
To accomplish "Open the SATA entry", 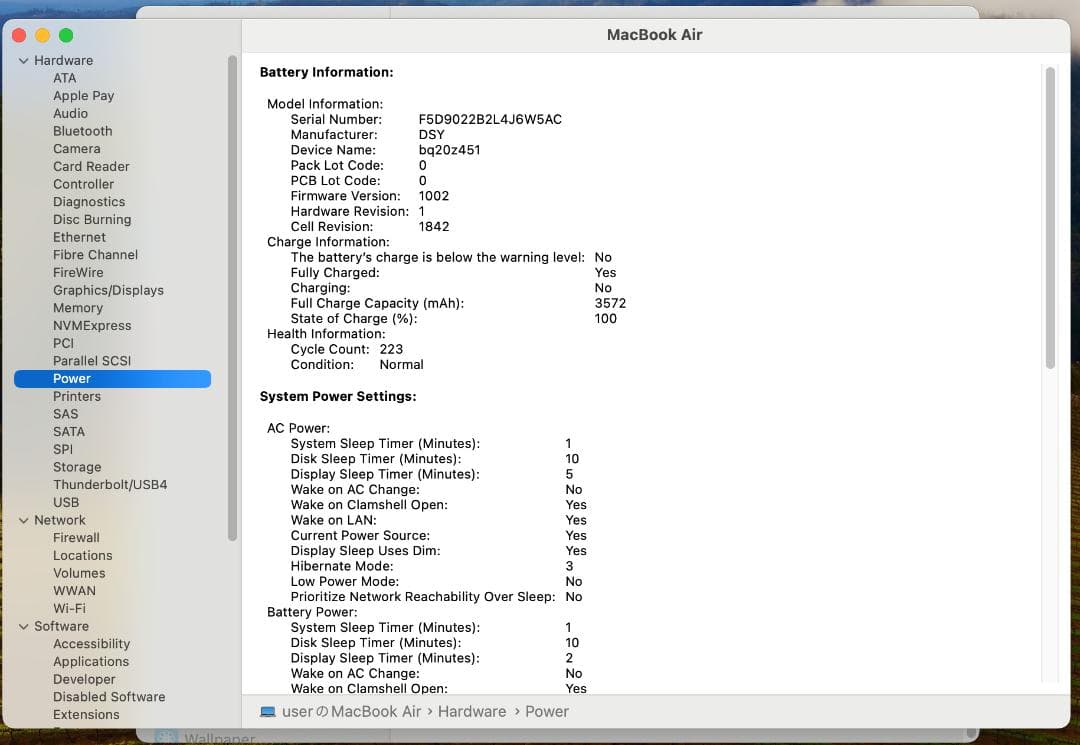I will pos(69,432).
